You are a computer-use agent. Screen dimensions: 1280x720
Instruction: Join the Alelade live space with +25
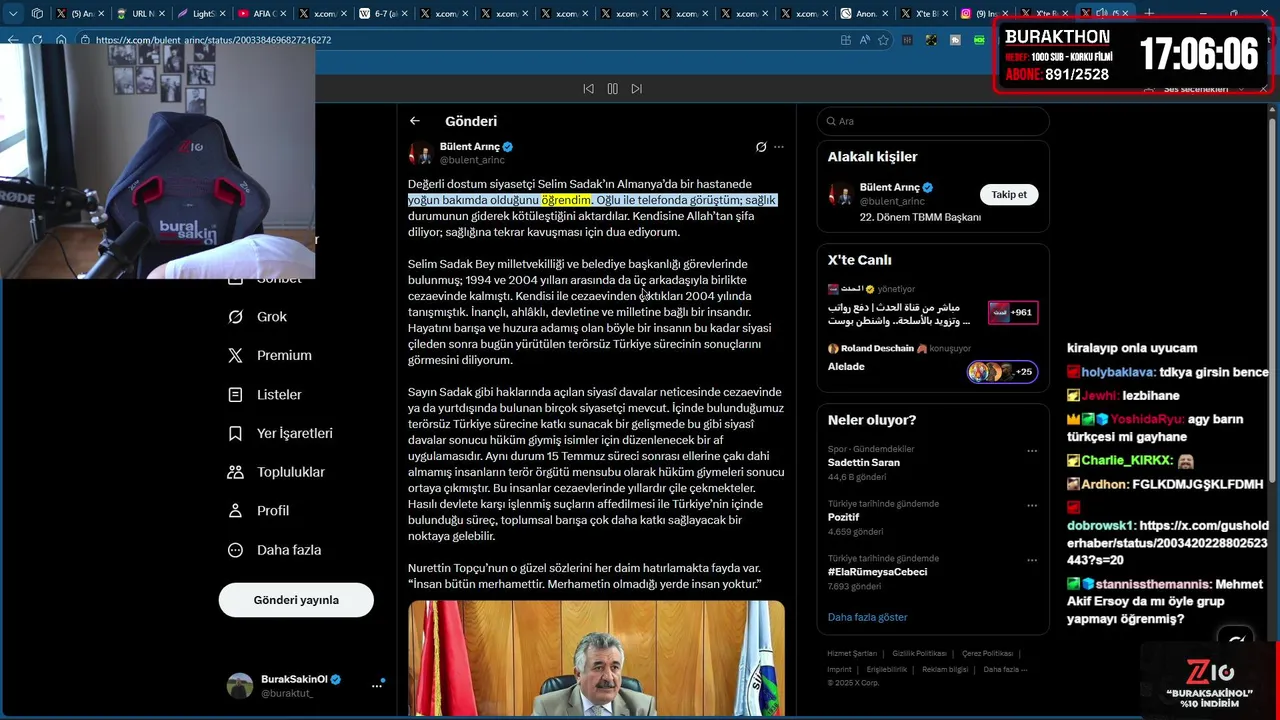[x=1002, y=372]
